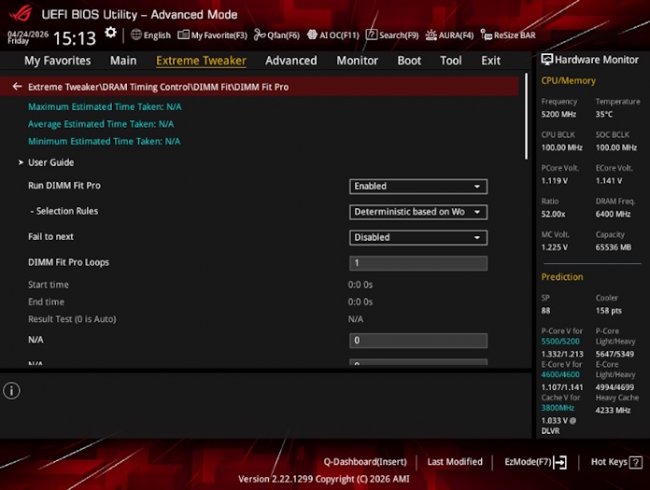Select the Run DIMM Fit Pro label
The height and width of the screenshot is (490, 650).
pos(64,186)
